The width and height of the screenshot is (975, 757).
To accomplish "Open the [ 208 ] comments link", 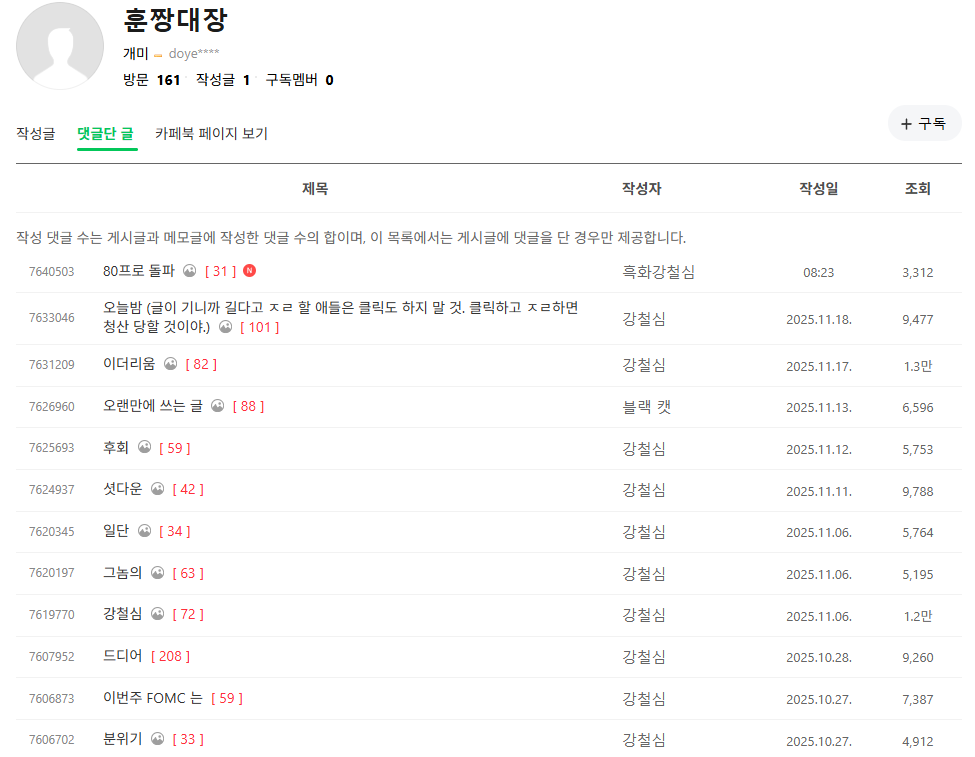I will coord(170,656).
